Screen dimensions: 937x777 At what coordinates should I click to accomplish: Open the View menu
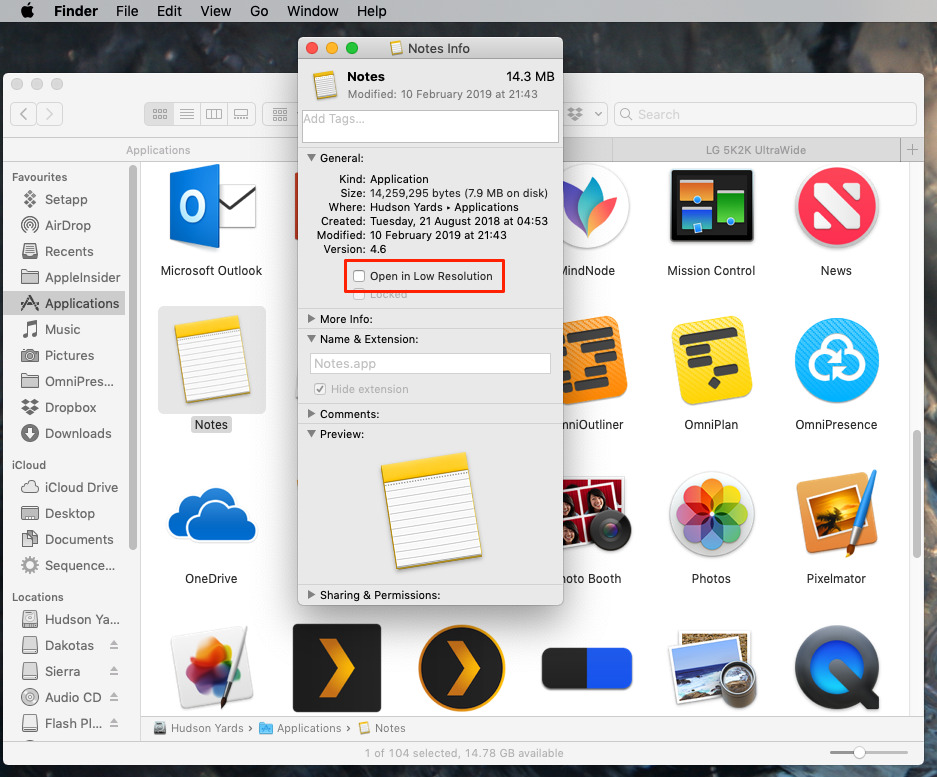(216, 11)
